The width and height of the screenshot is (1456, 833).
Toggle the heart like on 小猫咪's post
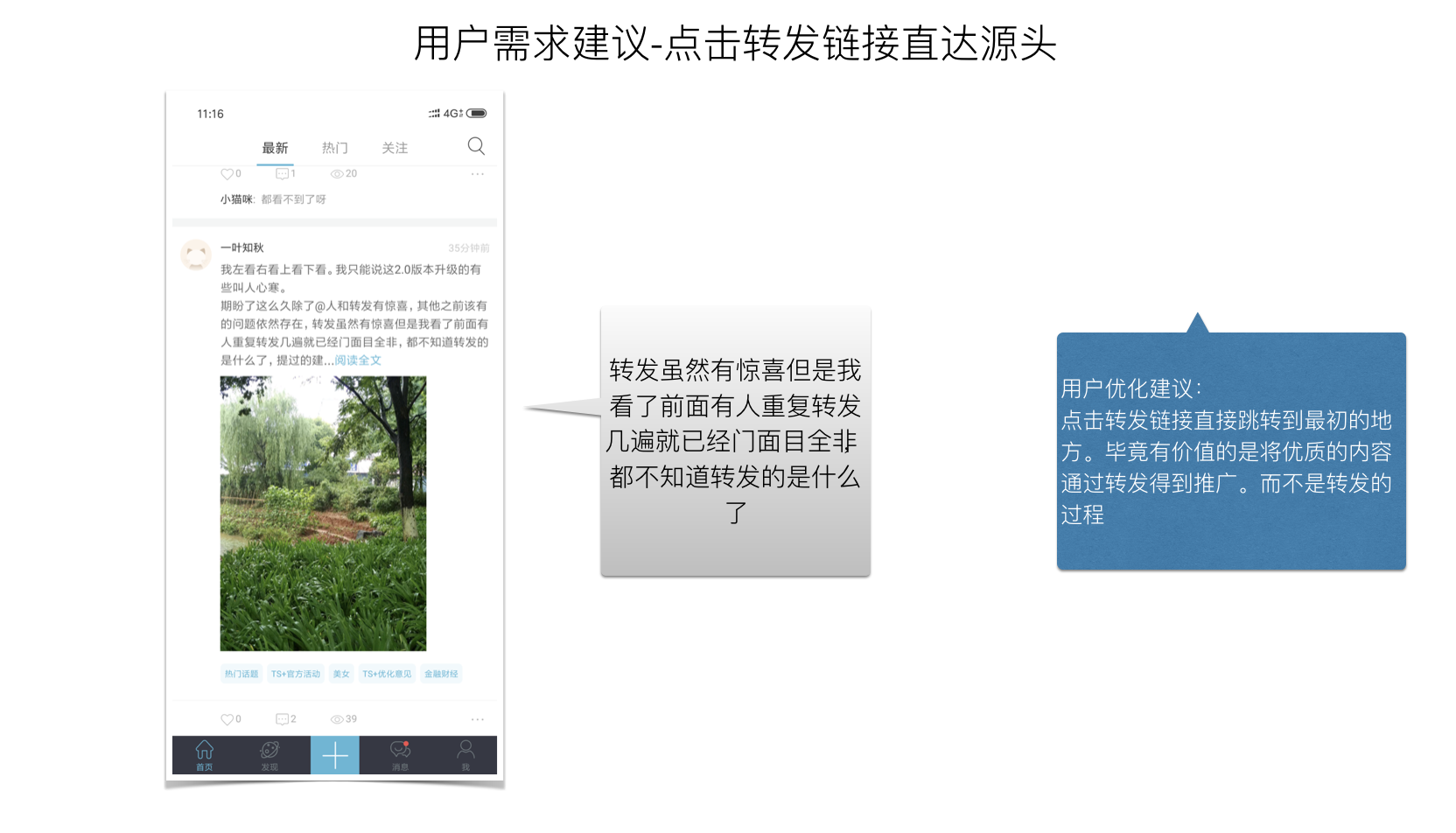click(227, 173)
